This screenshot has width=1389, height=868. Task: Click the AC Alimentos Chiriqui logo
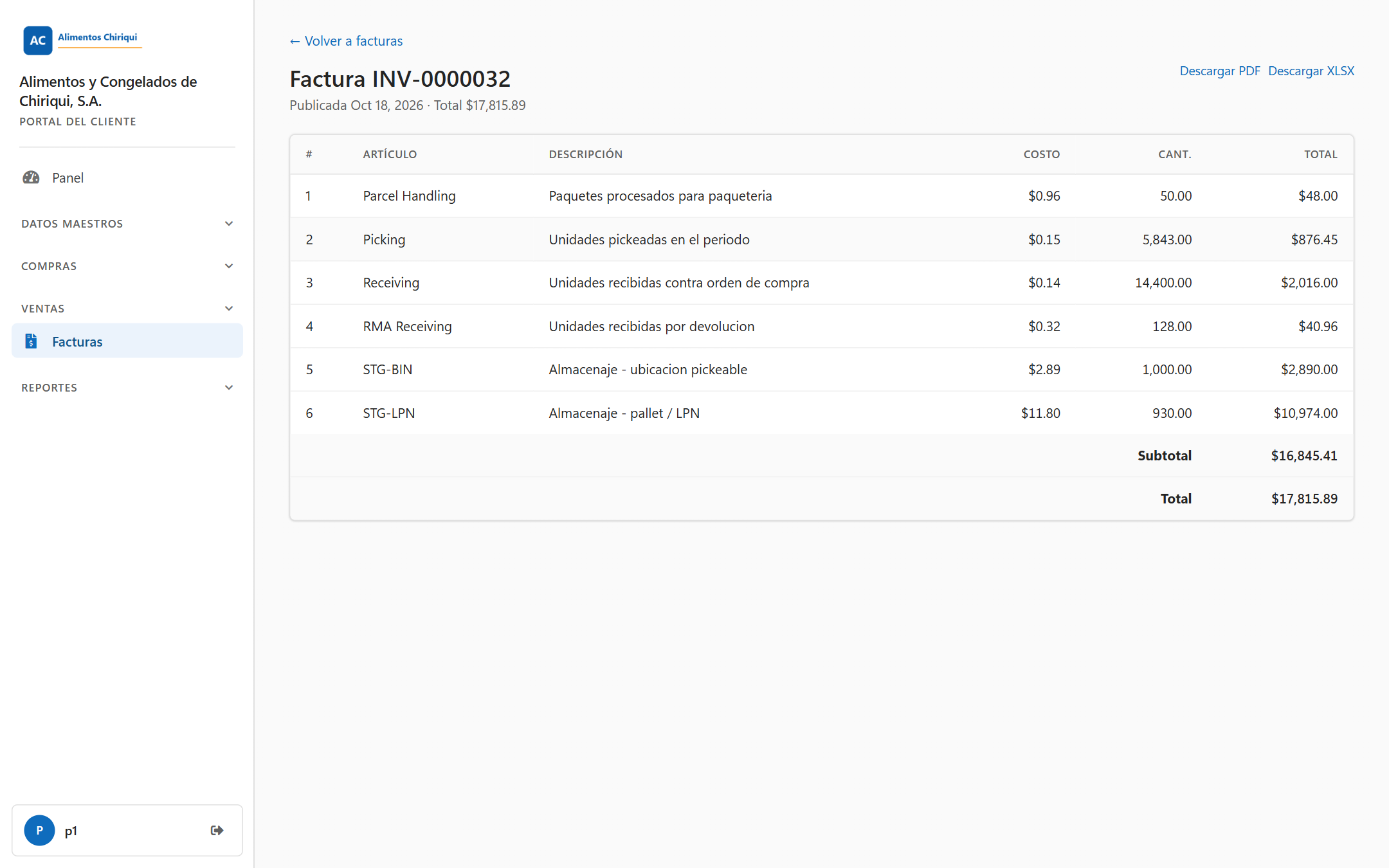82,40
